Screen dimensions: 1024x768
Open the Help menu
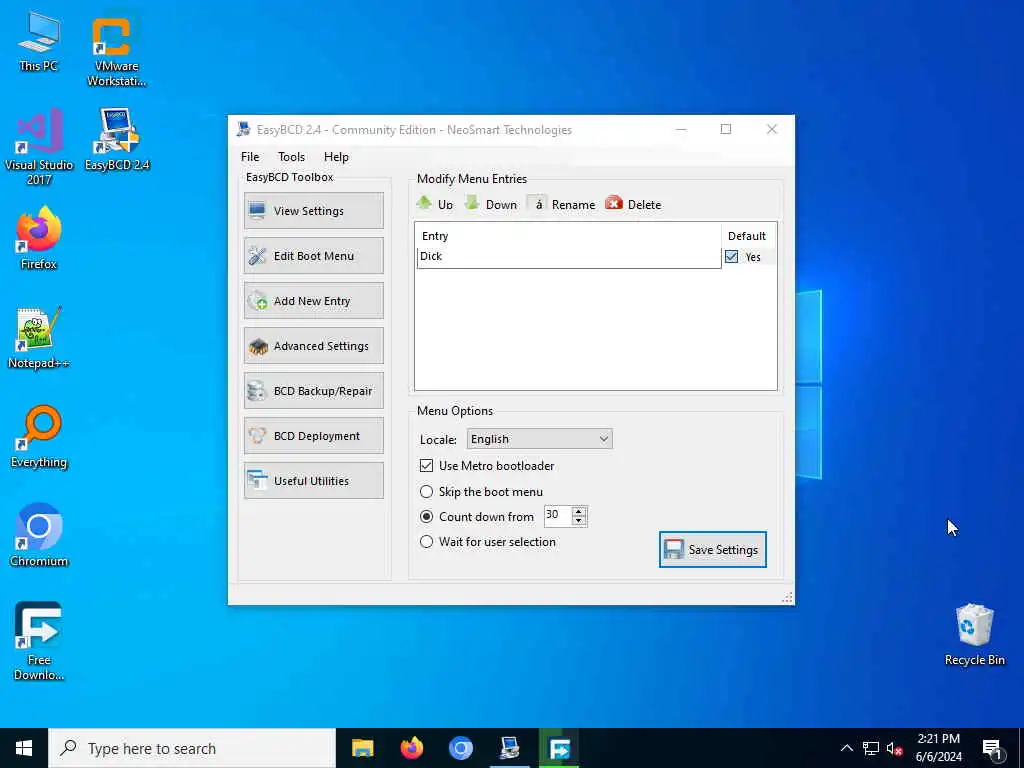click(x=336, y=157)
